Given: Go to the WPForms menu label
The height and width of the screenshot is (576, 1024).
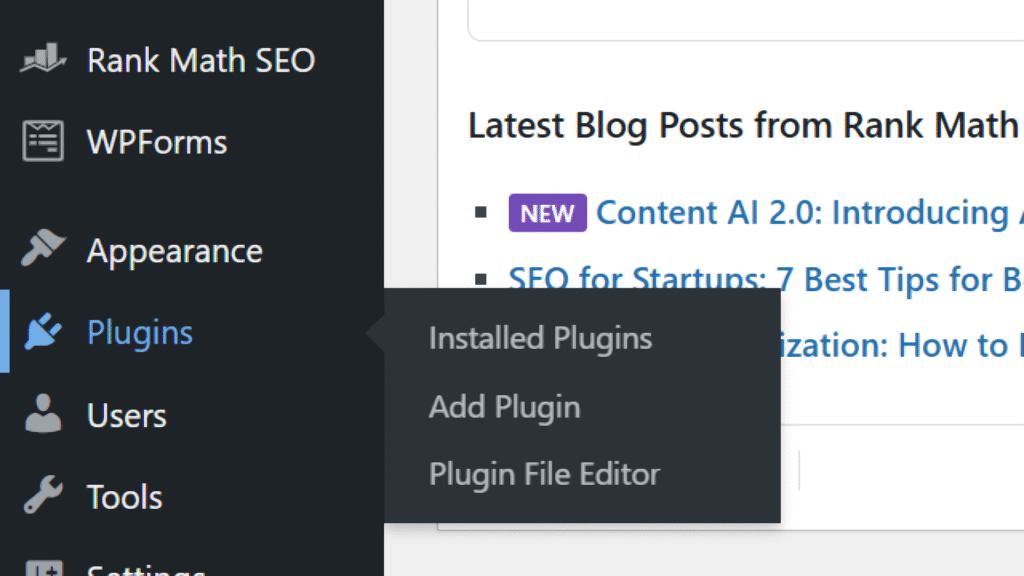Looking at the screenshot, I should coord(157,142).
